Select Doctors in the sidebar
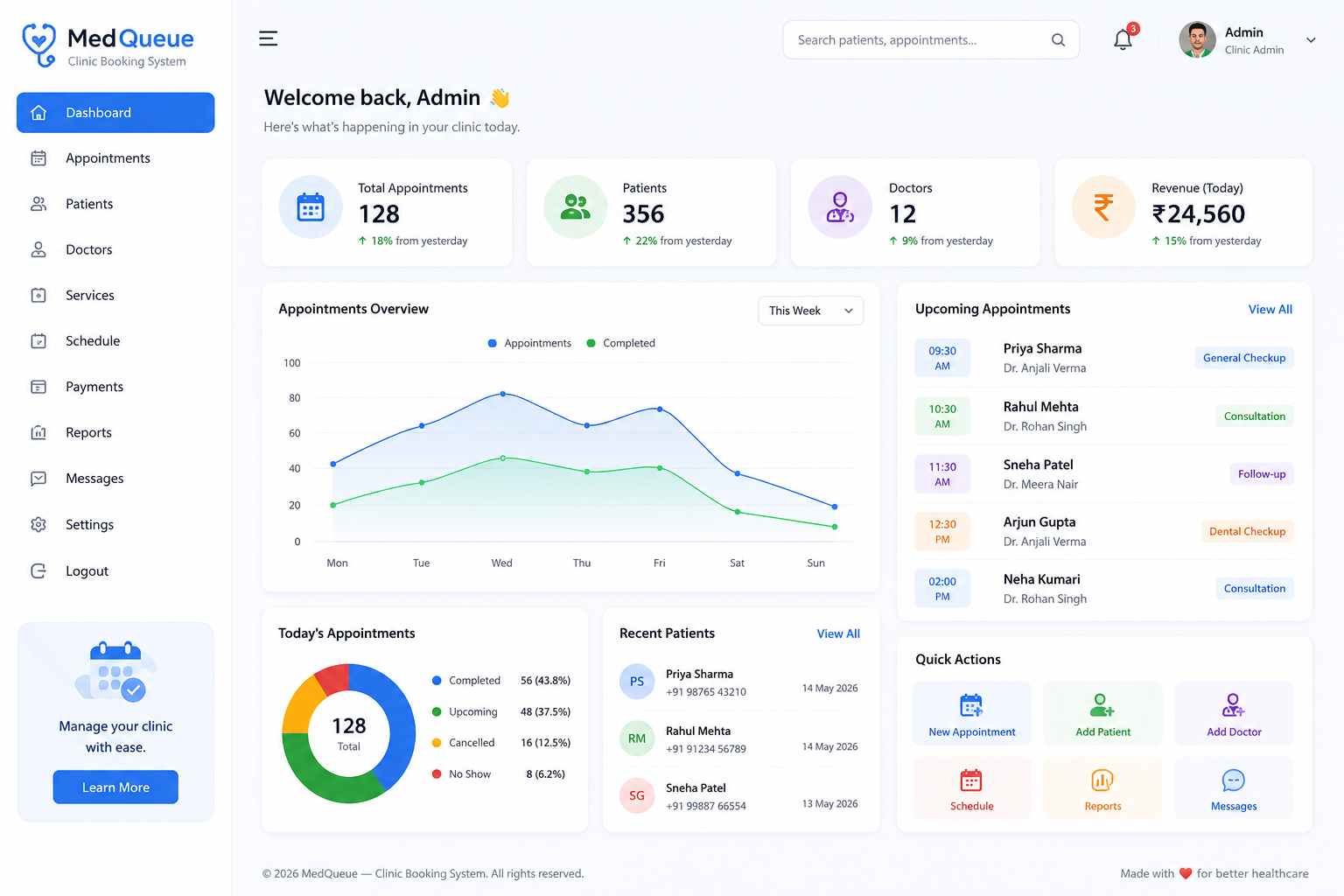Image resolution: width=1344 pixels, height=896 pixels. click(x=115, y=249)
